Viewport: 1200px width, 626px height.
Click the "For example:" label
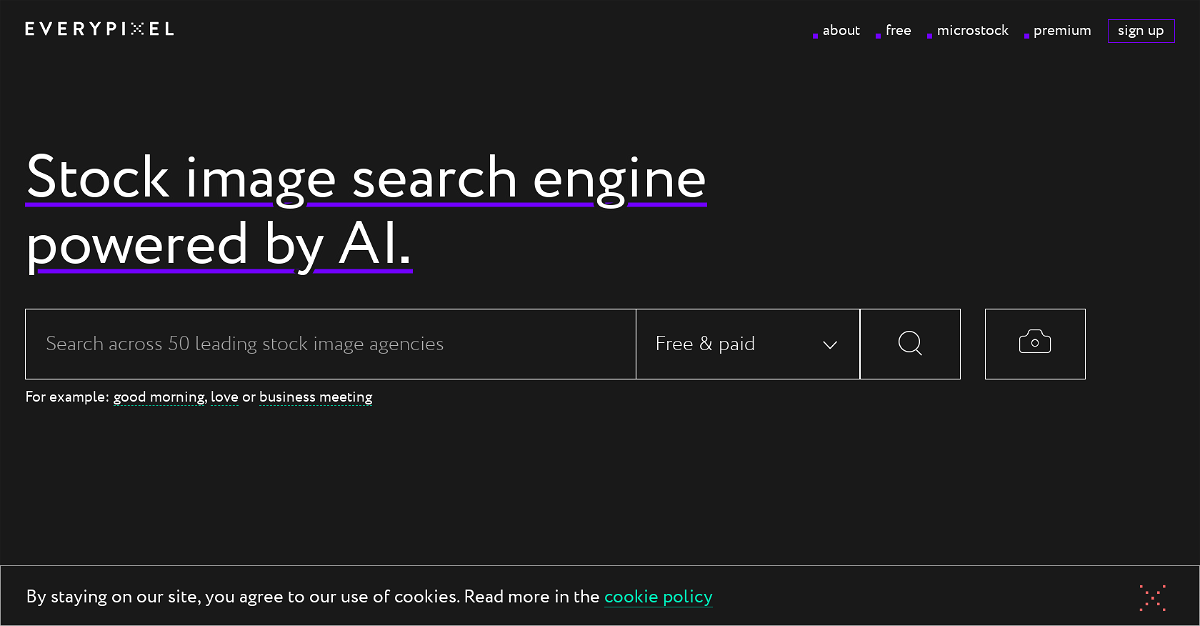(x=67, y=397)
